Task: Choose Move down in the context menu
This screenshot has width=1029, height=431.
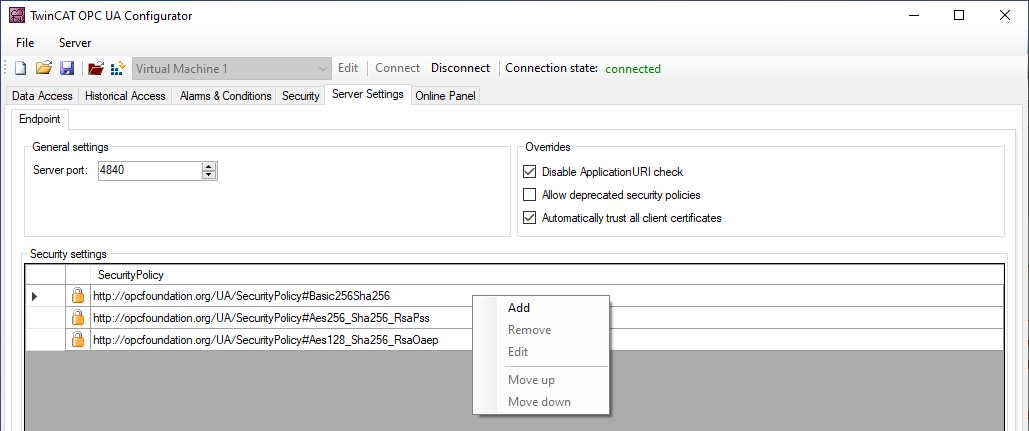Action: [541, 401]
